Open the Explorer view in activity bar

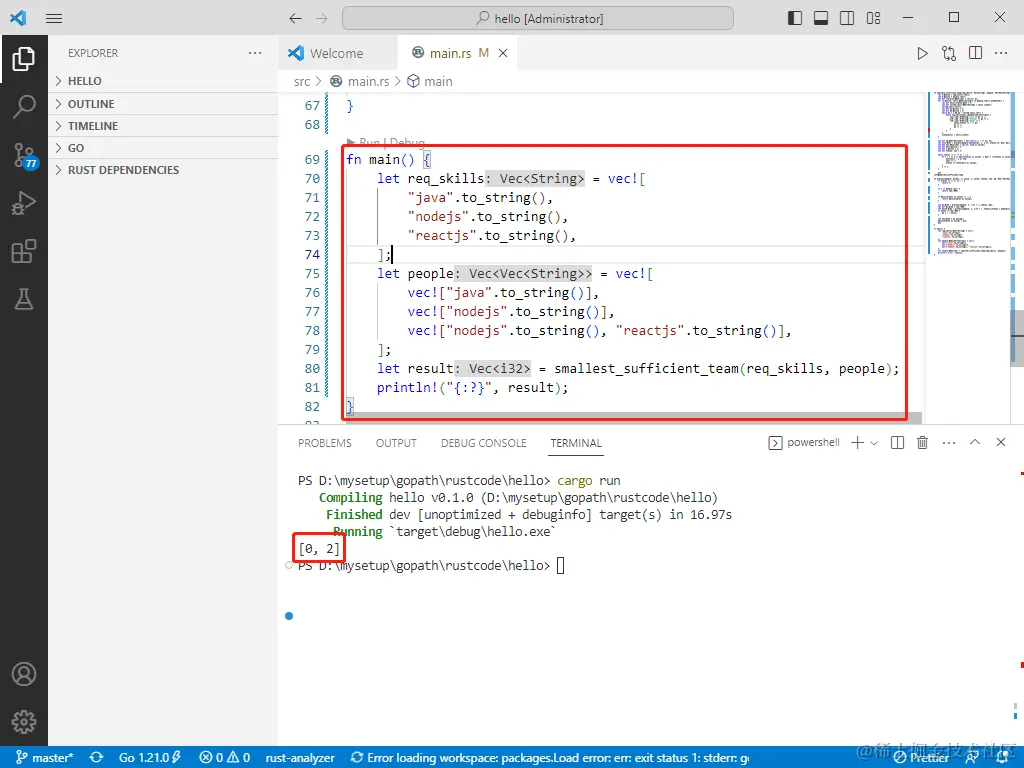tap(24, 59)
